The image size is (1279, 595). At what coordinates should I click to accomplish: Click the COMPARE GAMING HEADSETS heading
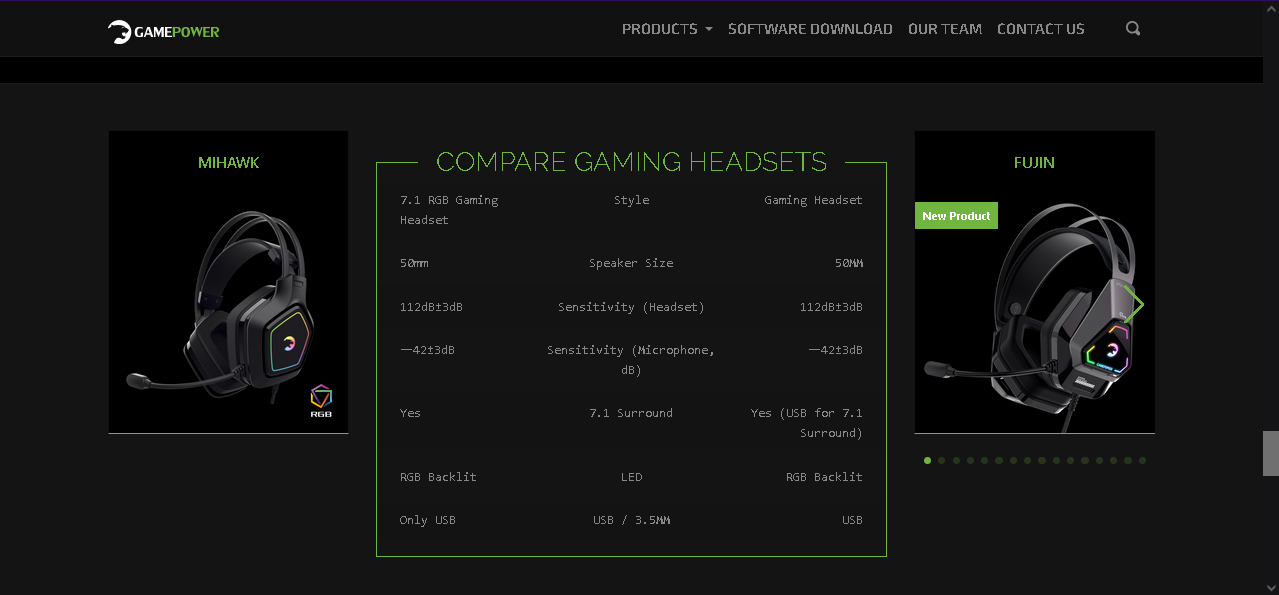tap(632, 162)
